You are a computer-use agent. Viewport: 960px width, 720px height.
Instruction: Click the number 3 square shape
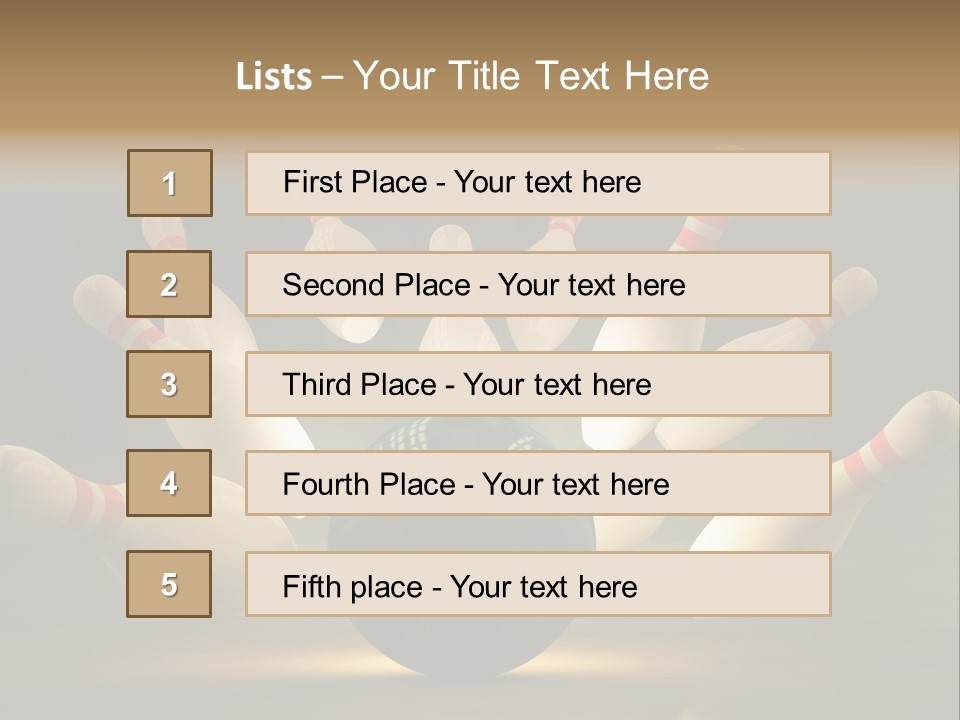169,384
